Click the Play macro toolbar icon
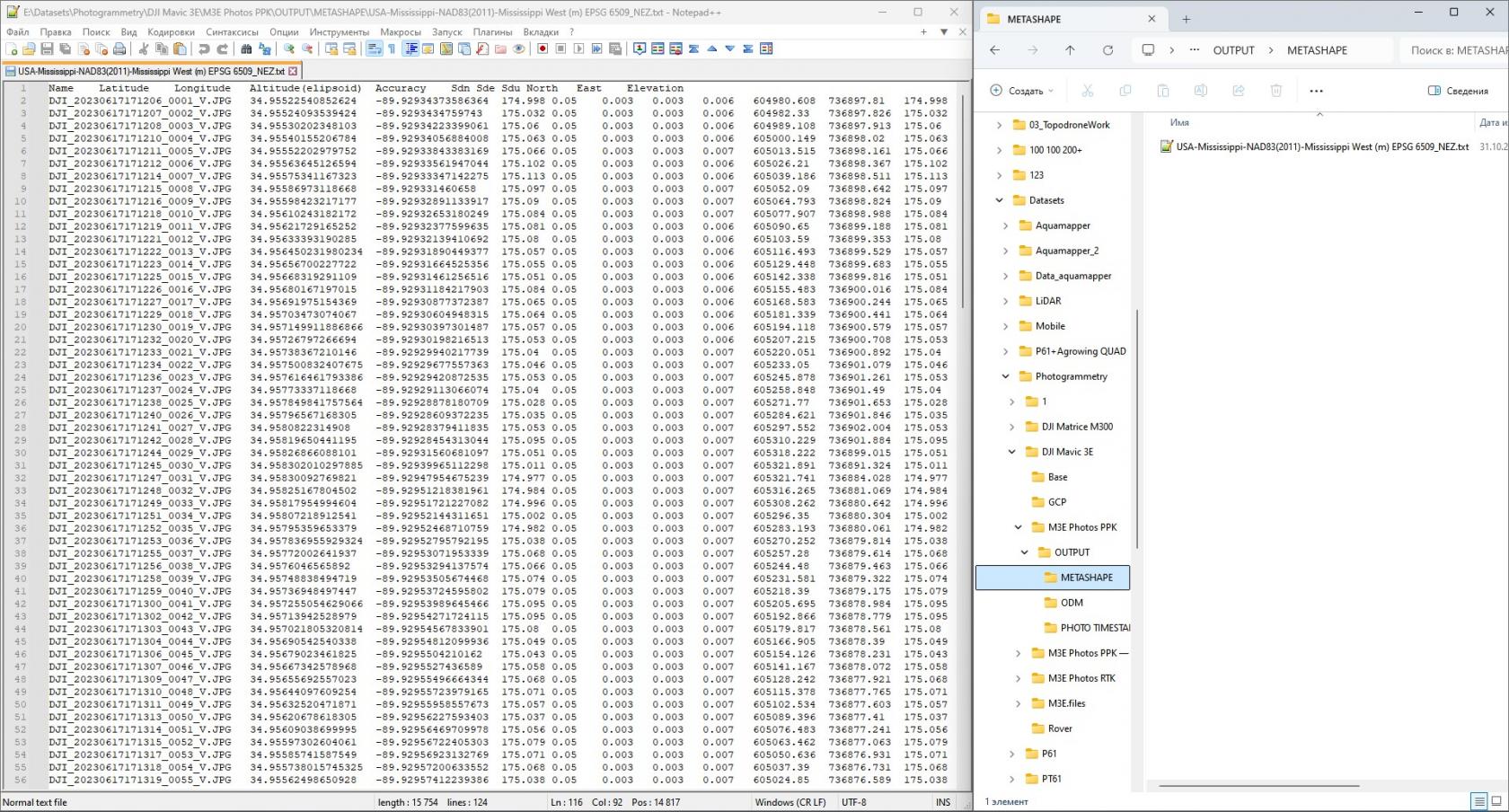 (578, 49)
